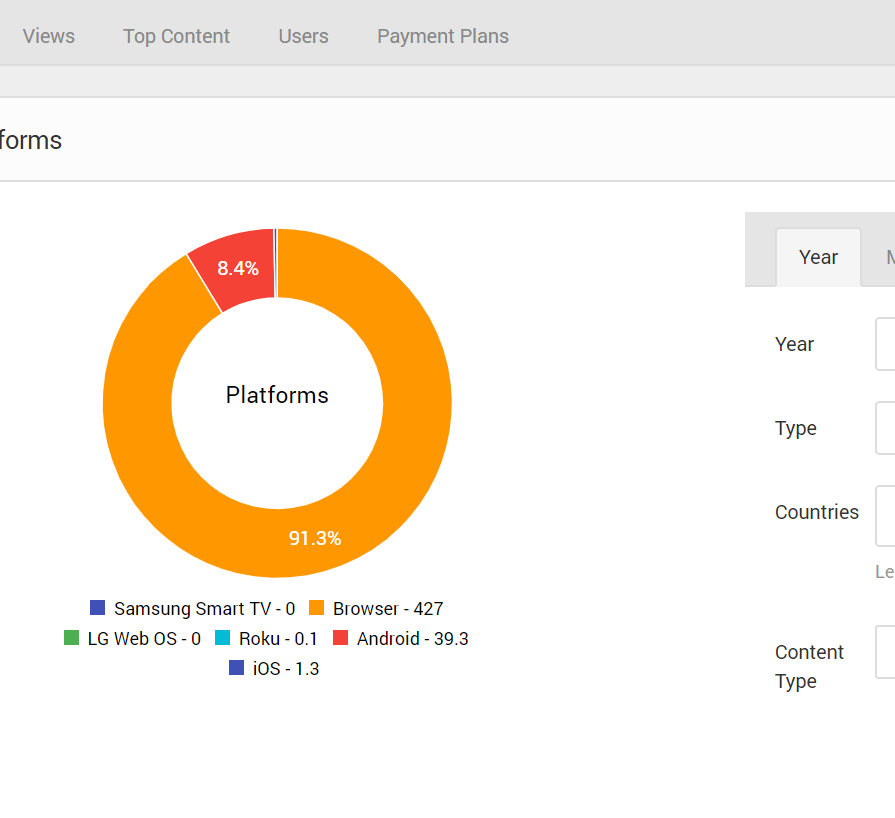Click the Samsung Smart TV legend square
The height and width of the screenshot is (818, 895).
pos(95,608)
